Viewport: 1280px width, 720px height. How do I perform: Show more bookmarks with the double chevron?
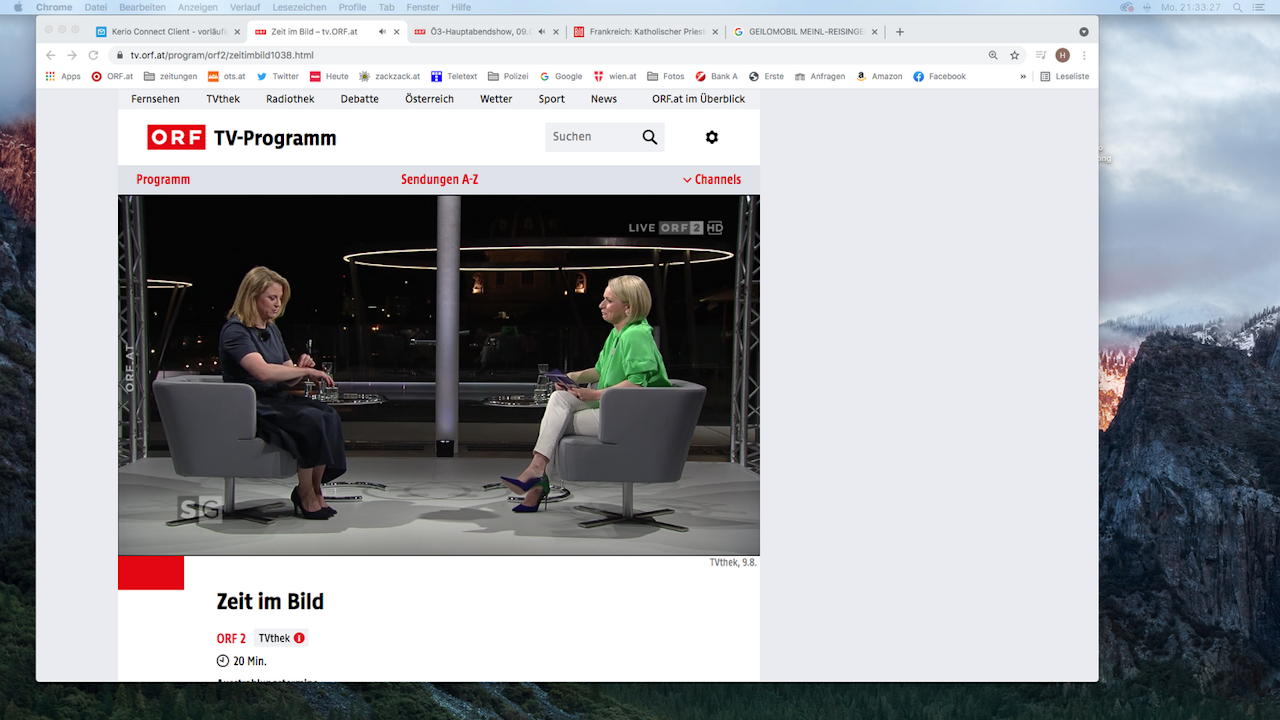click(x=1023, y=76)
